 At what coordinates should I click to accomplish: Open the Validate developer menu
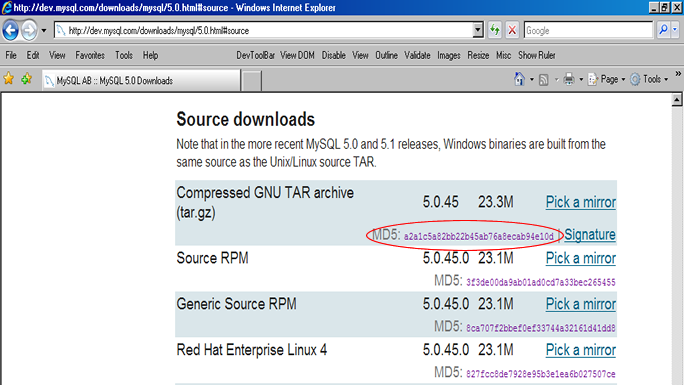(417, 55)
